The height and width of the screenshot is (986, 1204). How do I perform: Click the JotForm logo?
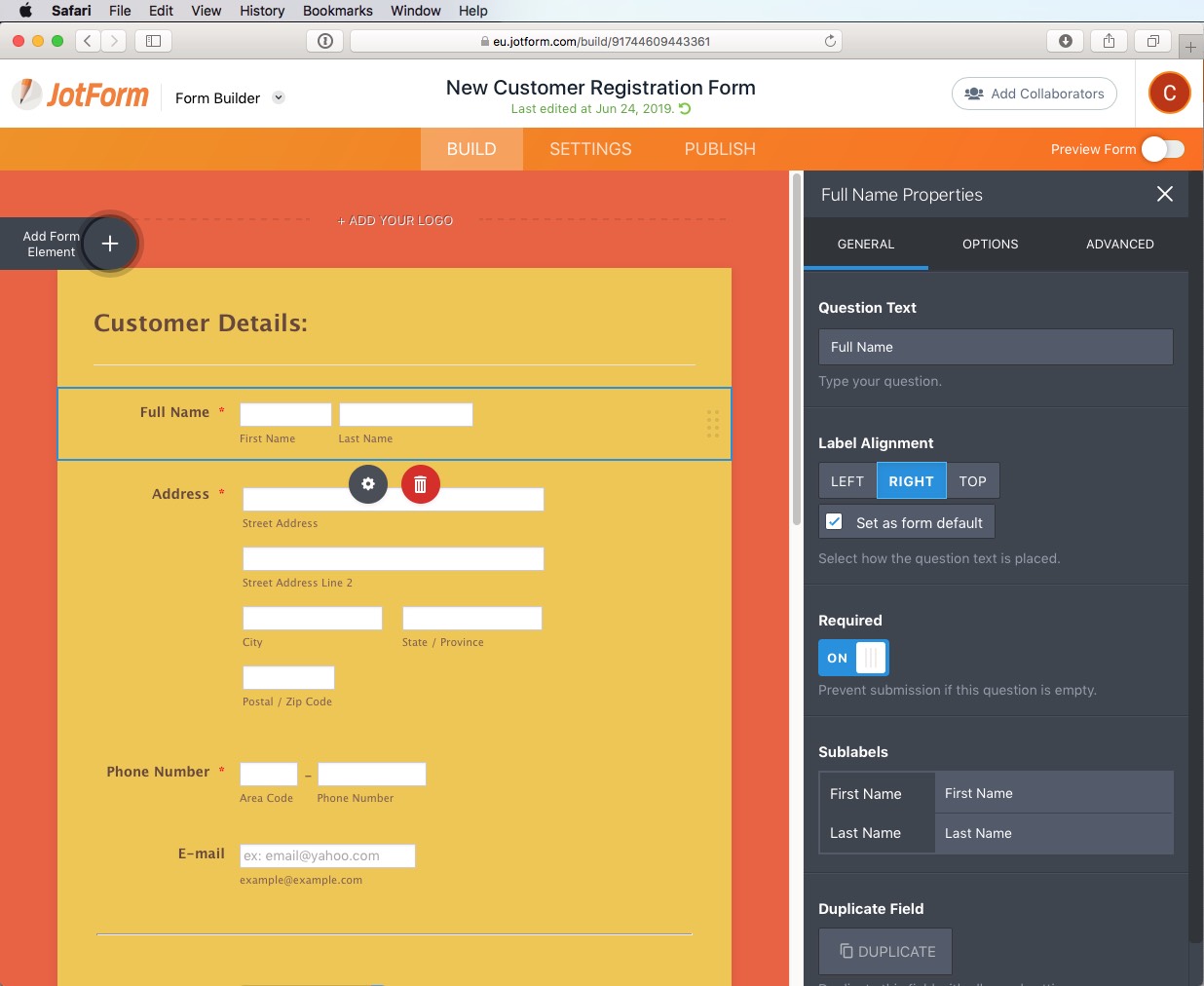pos(81,95)
